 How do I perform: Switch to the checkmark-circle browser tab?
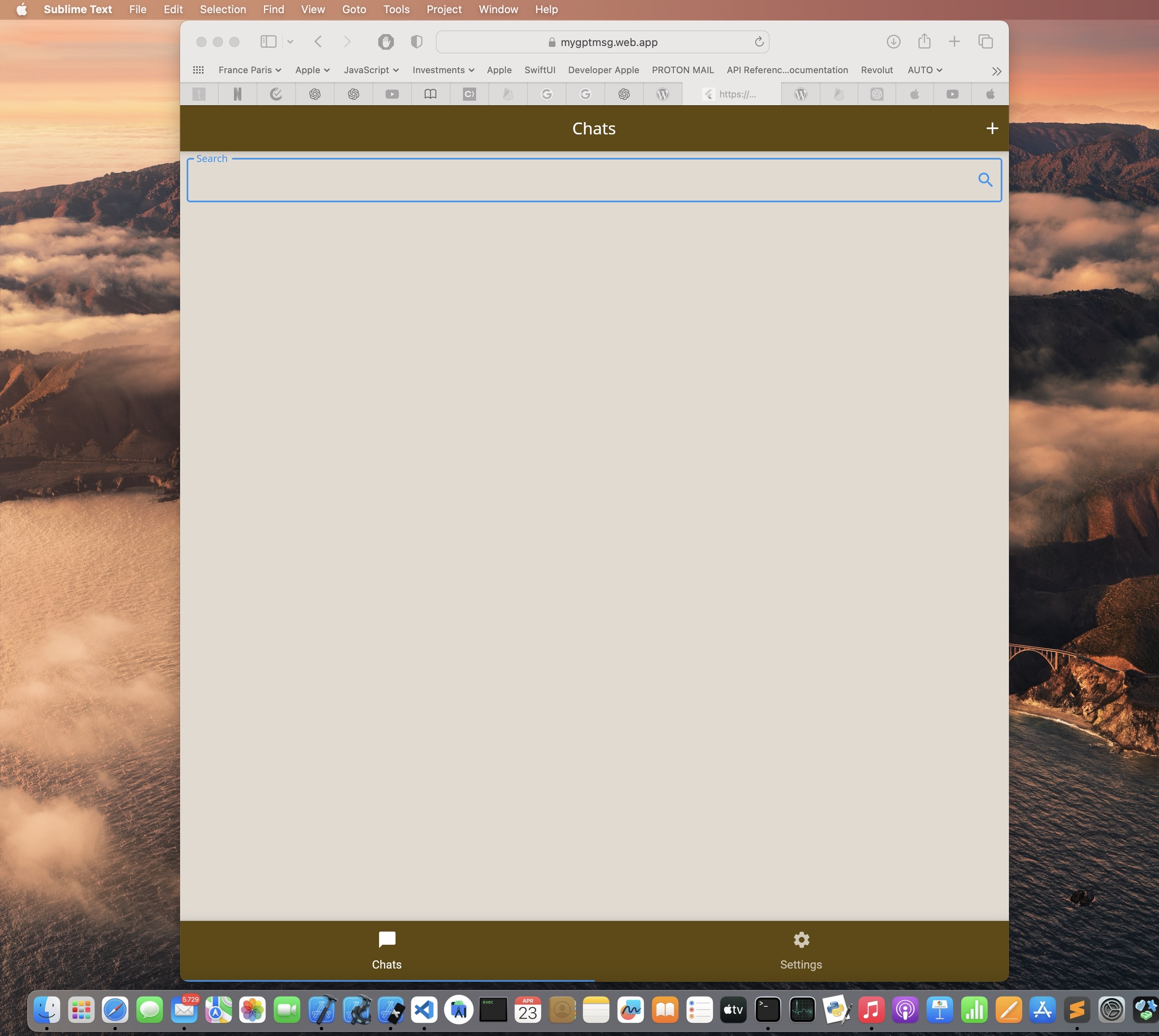pos(276,94)
